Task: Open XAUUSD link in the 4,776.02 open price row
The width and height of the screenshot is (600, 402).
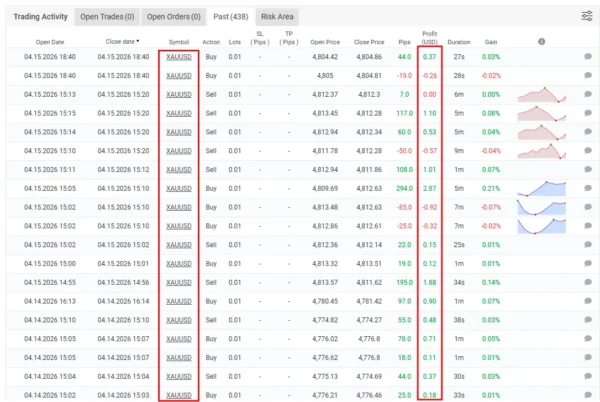Action: coord(179,339)
